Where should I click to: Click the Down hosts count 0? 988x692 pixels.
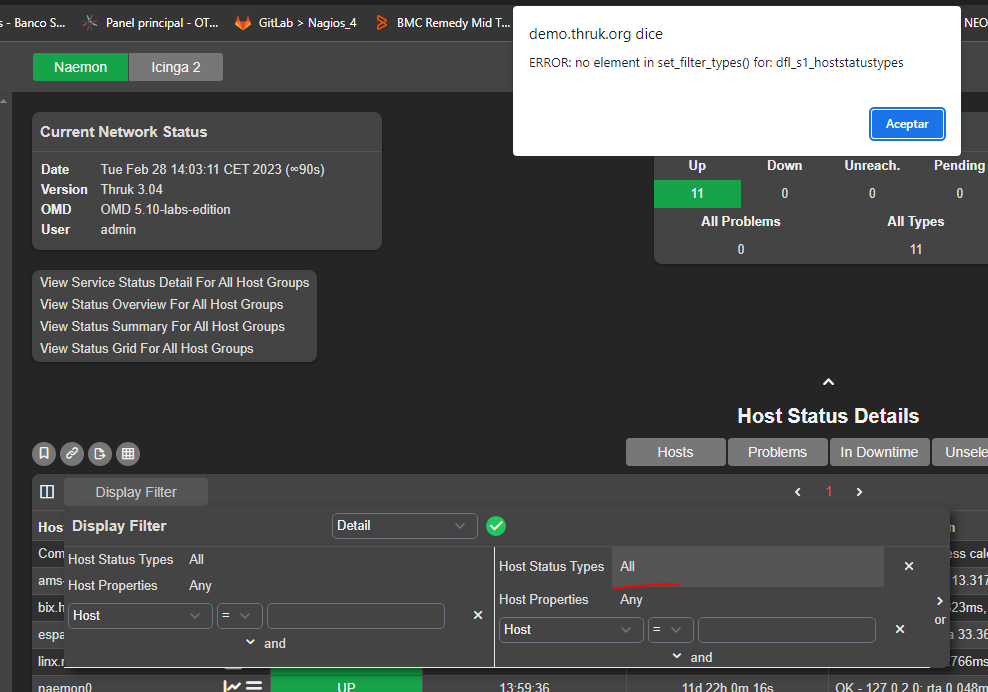pyautogui.click(x=784, y=193)
